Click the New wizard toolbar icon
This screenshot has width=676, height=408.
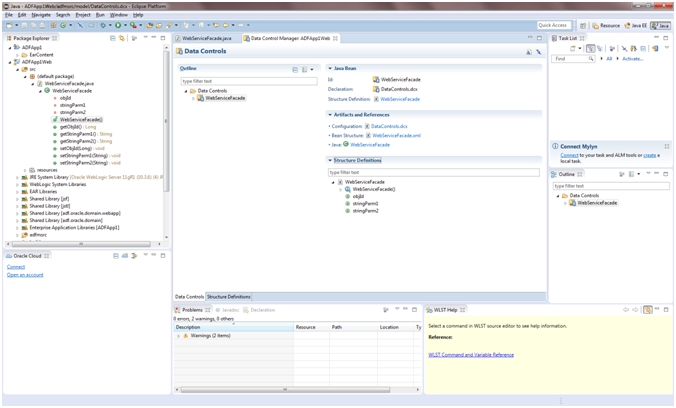[x=9, y=25]
